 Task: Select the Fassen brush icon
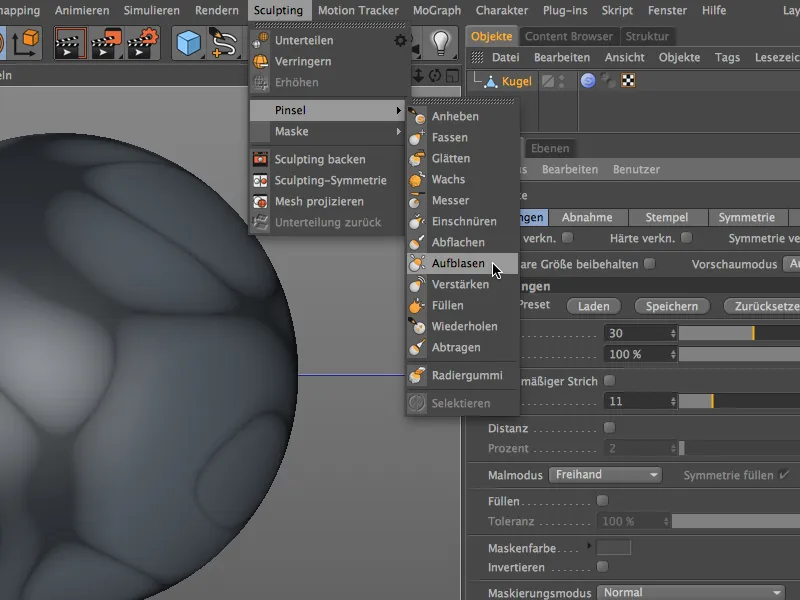click(417, 137)
